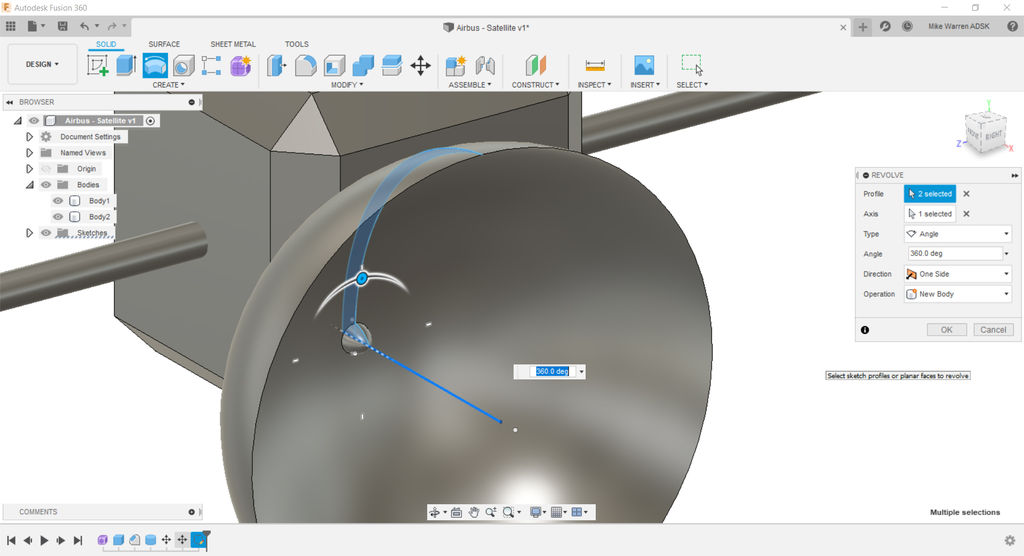
Task: Open the MODIFY menu
Action: [347, 85]
